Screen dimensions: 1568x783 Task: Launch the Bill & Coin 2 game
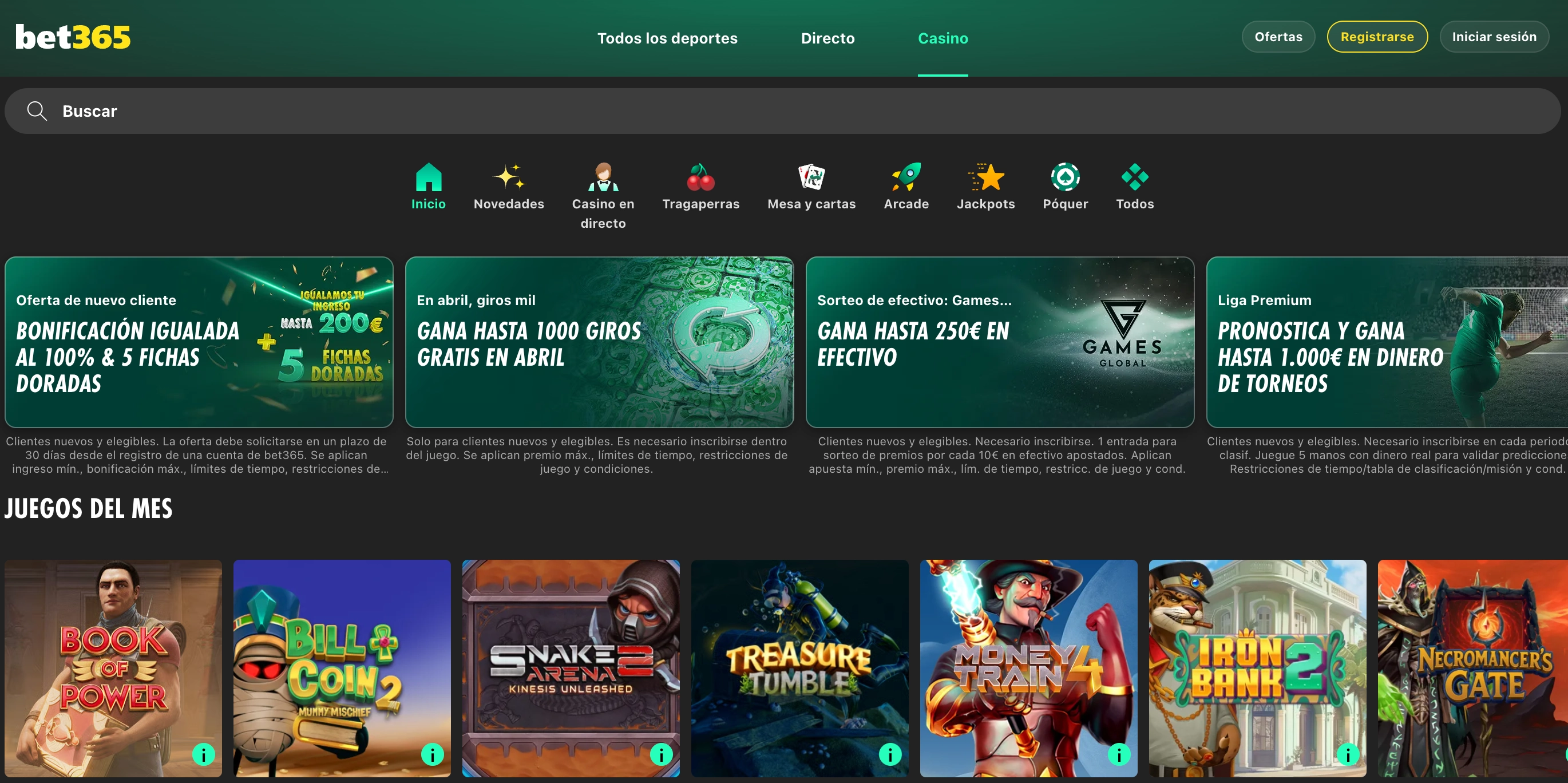point(342,669)
